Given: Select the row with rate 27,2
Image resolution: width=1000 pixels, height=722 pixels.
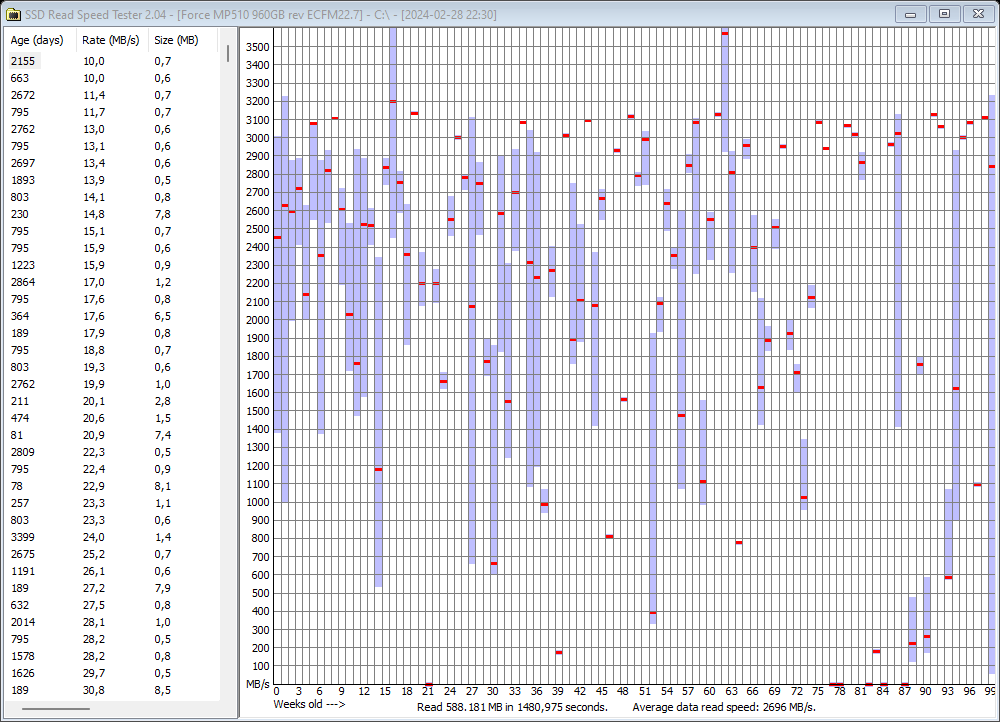Looking at the screenshot, I should (x=112, y=588).
